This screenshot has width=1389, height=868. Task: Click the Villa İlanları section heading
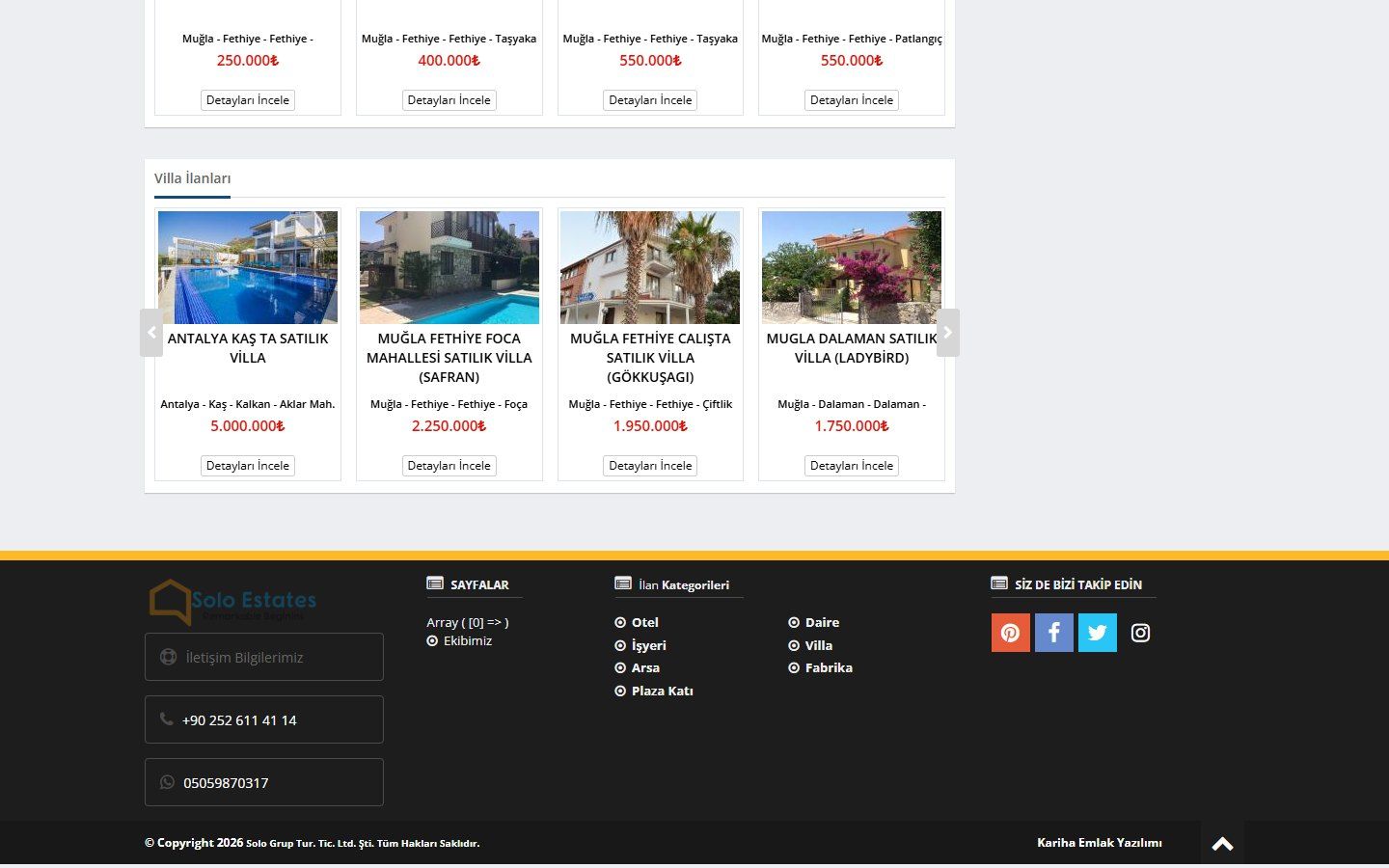tap(193, 178)
